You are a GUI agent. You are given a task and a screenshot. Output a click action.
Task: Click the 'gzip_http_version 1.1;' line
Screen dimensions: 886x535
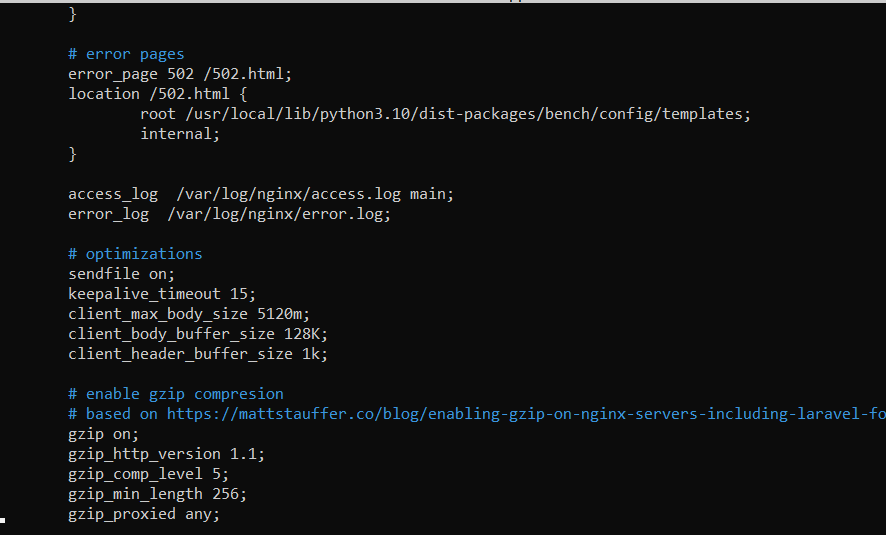(166, 454)
